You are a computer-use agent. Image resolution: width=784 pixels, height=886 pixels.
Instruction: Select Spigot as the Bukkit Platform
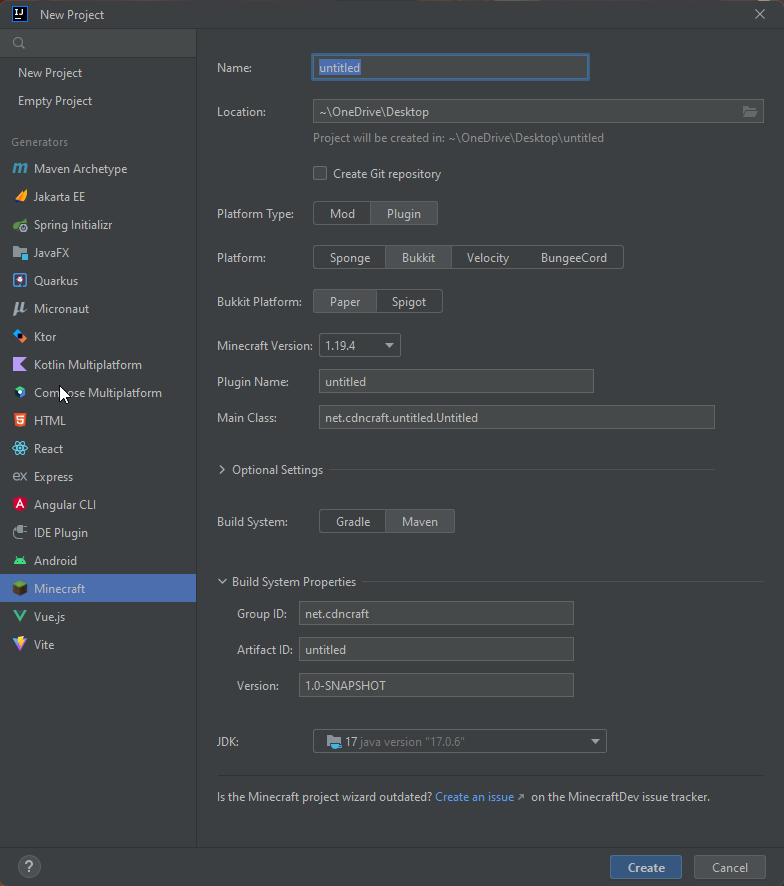[409, 301]
